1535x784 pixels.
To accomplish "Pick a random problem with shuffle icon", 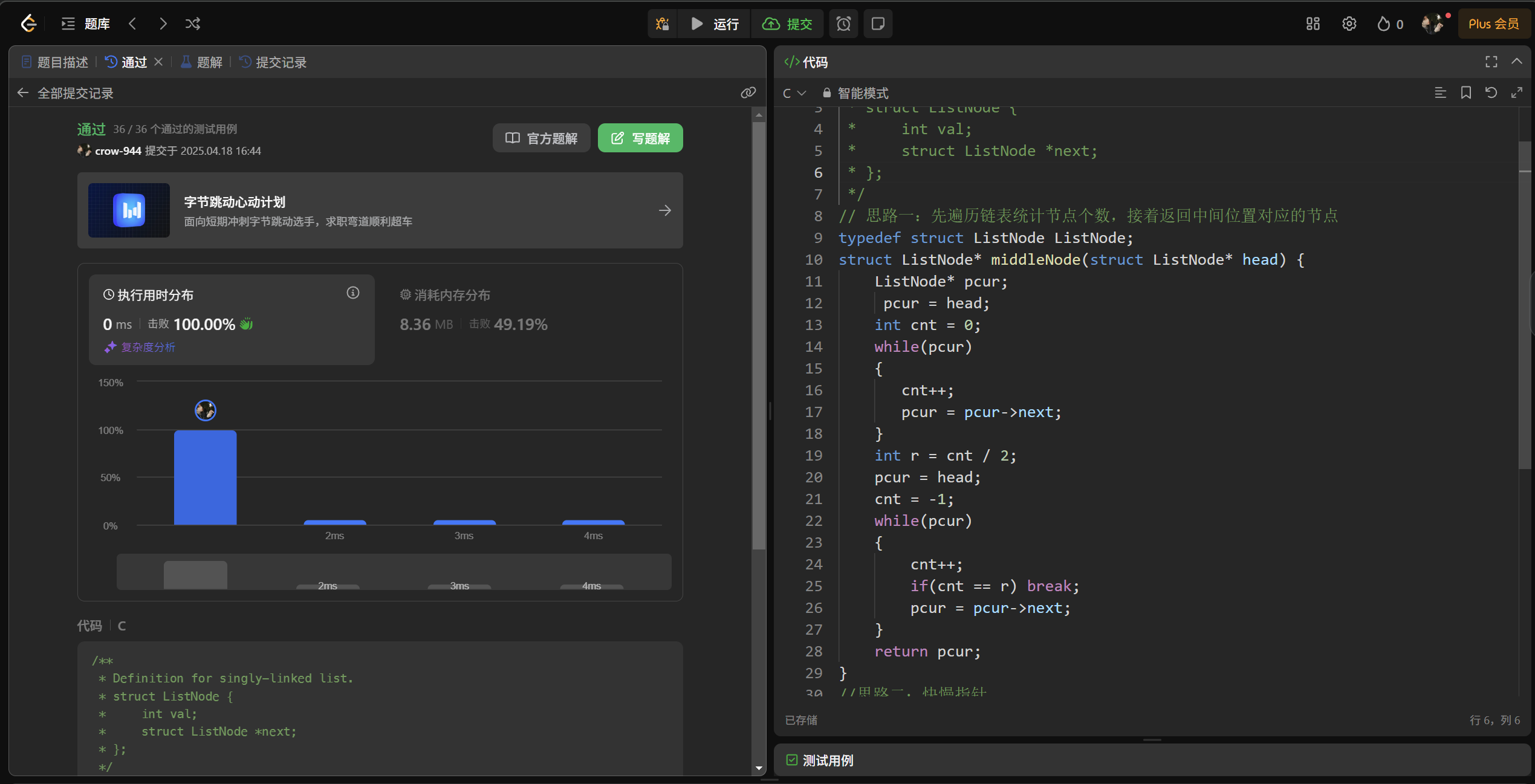I will coord(193,24).
